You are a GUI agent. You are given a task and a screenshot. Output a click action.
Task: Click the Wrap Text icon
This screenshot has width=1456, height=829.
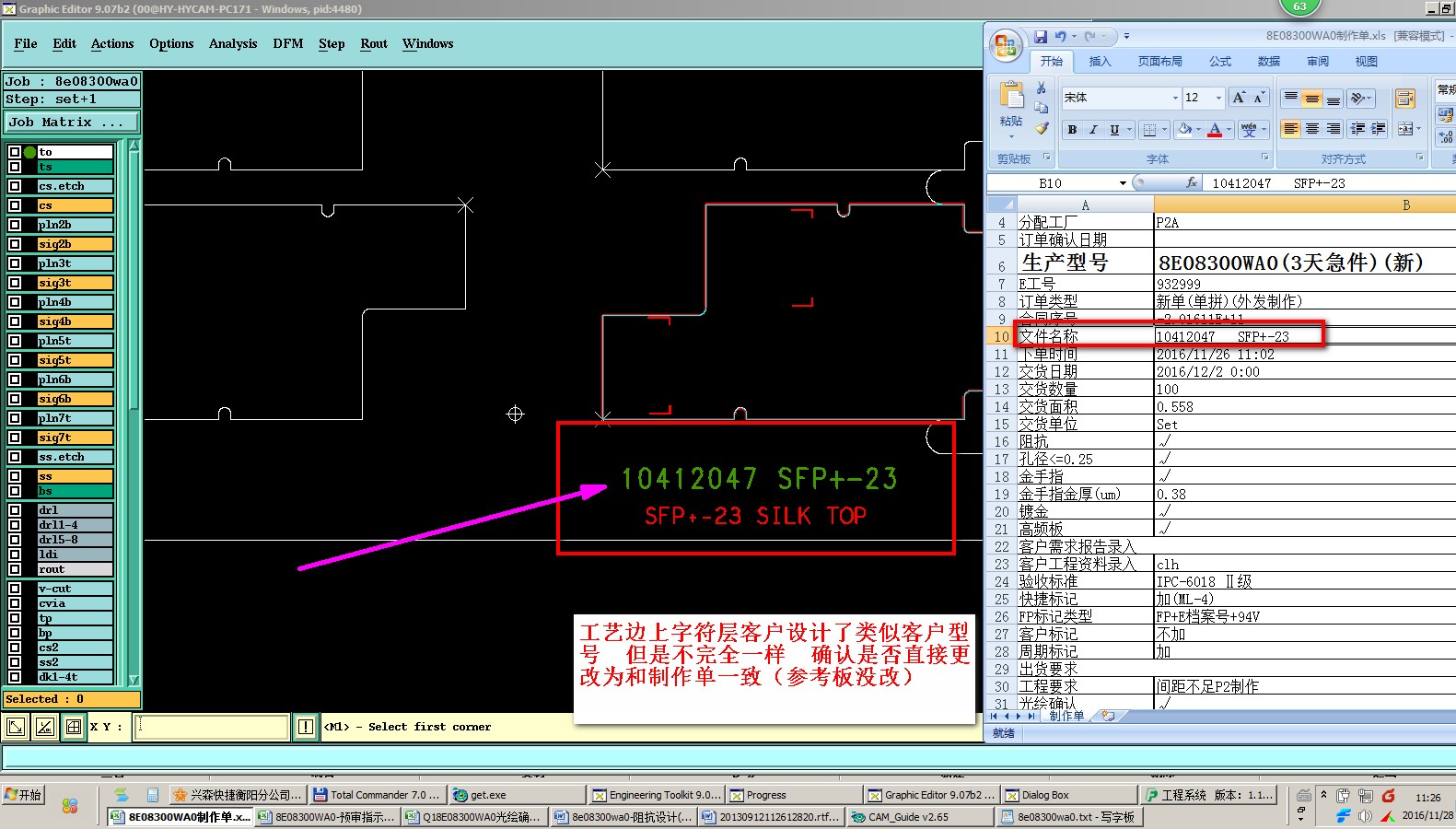(1405, 98)
